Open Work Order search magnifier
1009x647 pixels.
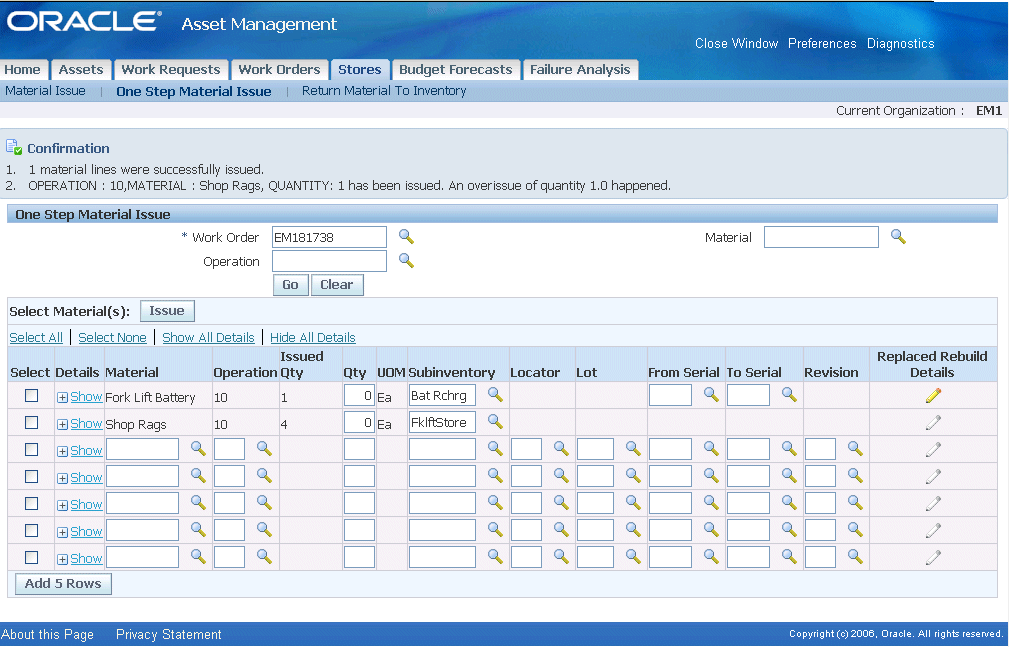coord(406,236)
